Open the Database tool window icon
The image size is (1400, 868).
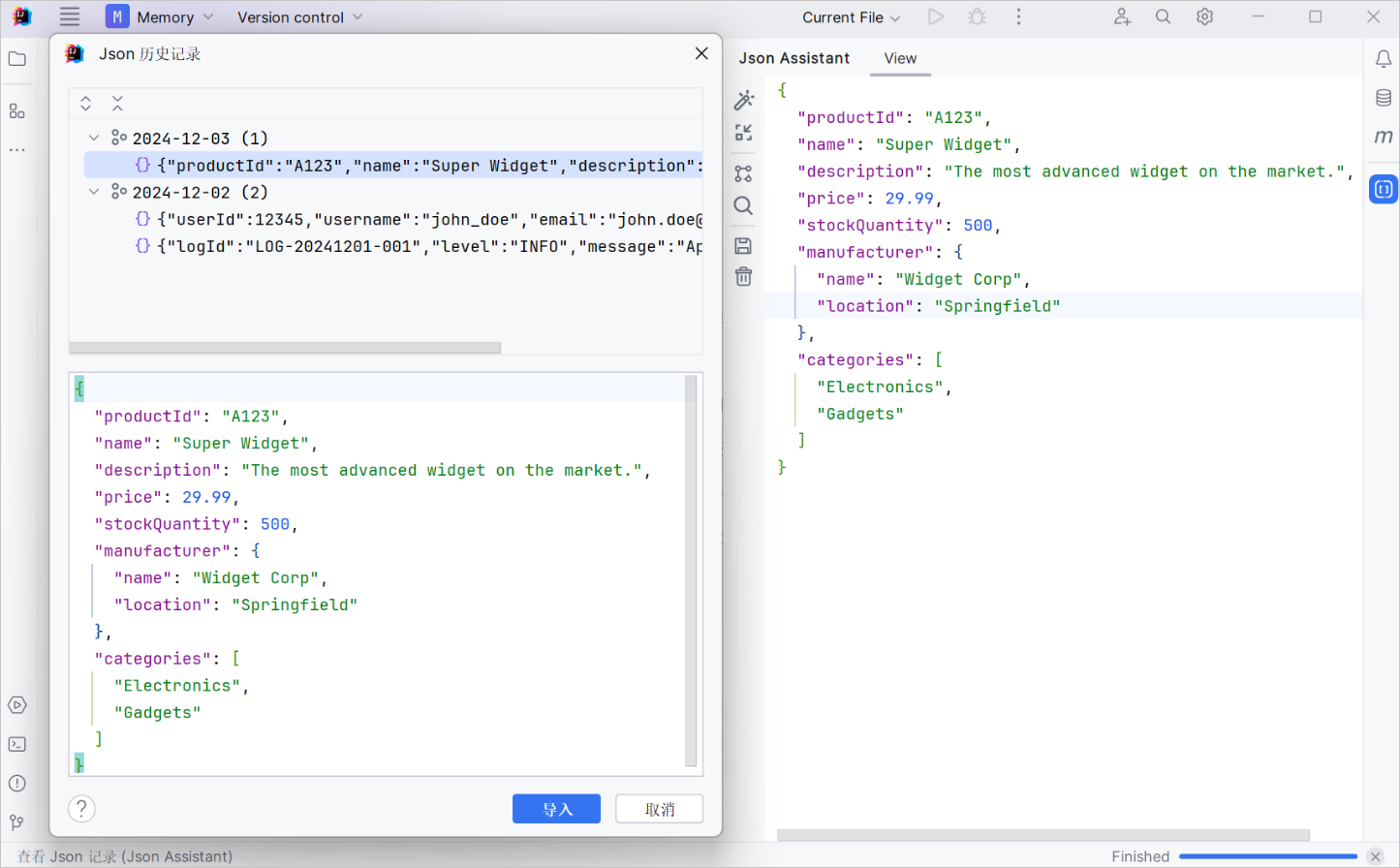pyautogui.click(x=1383, y=98)
